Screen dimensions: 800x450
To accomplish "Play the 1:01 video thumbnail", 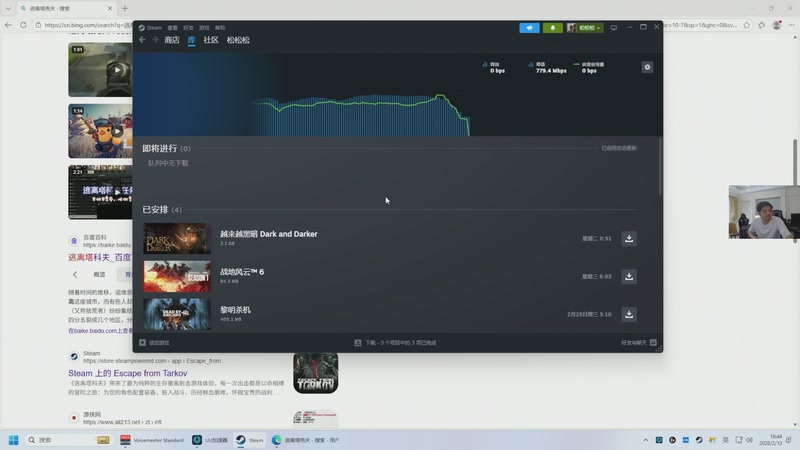I will 100,70.
